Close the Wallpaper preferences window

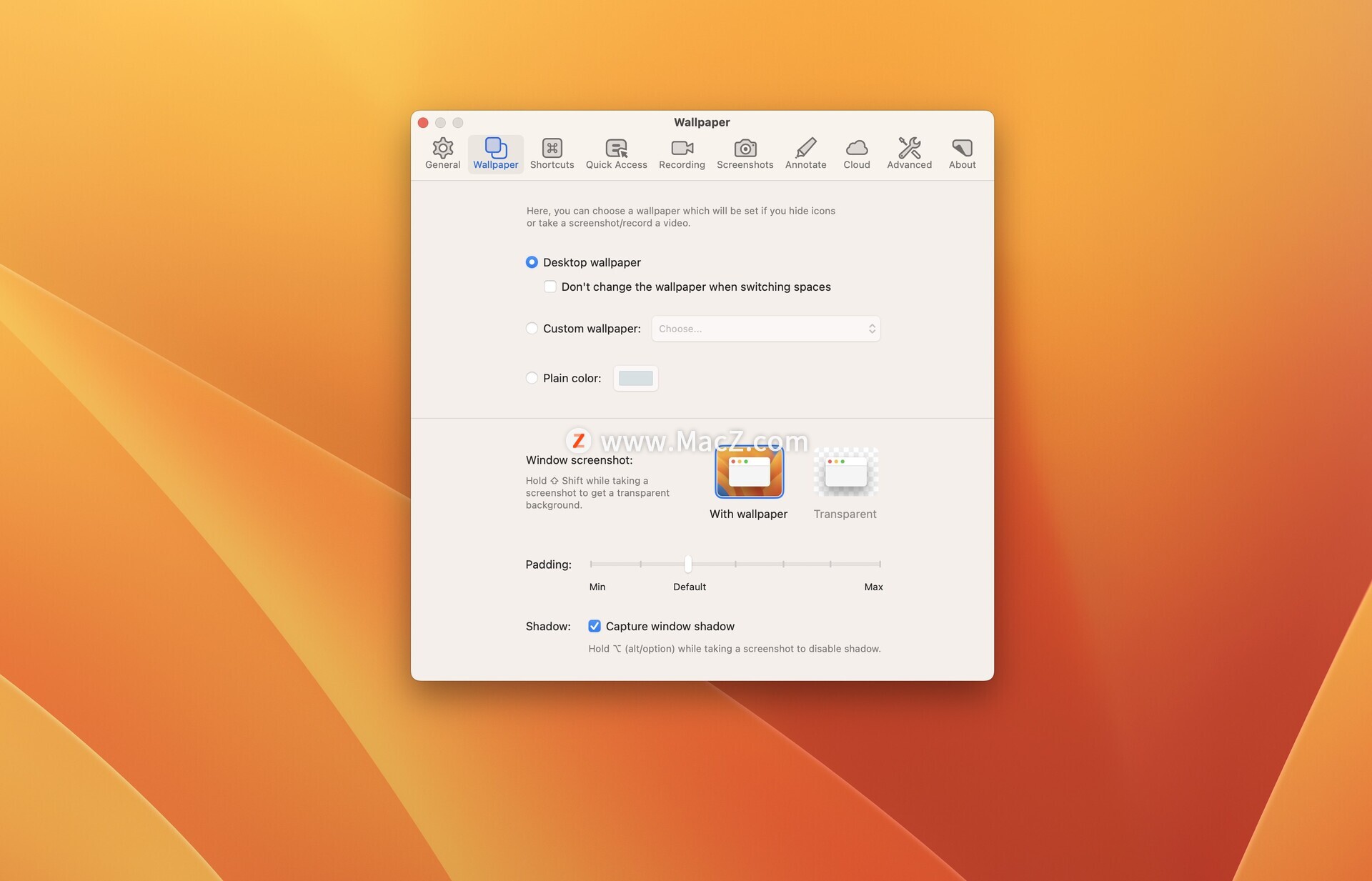423,123
